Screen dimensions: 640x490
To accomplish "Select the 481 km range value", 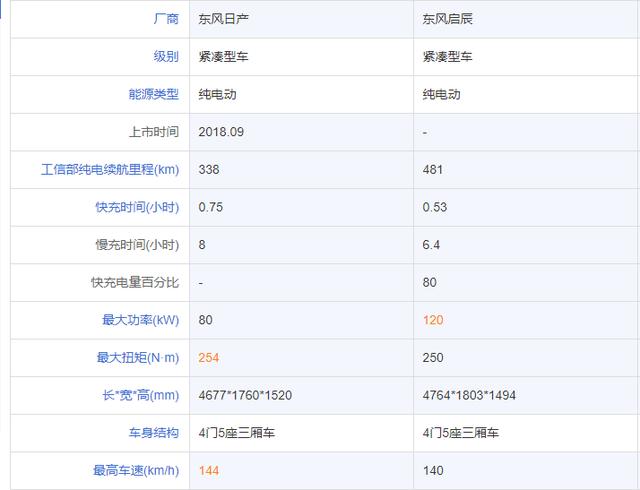I will coord(433,169).
